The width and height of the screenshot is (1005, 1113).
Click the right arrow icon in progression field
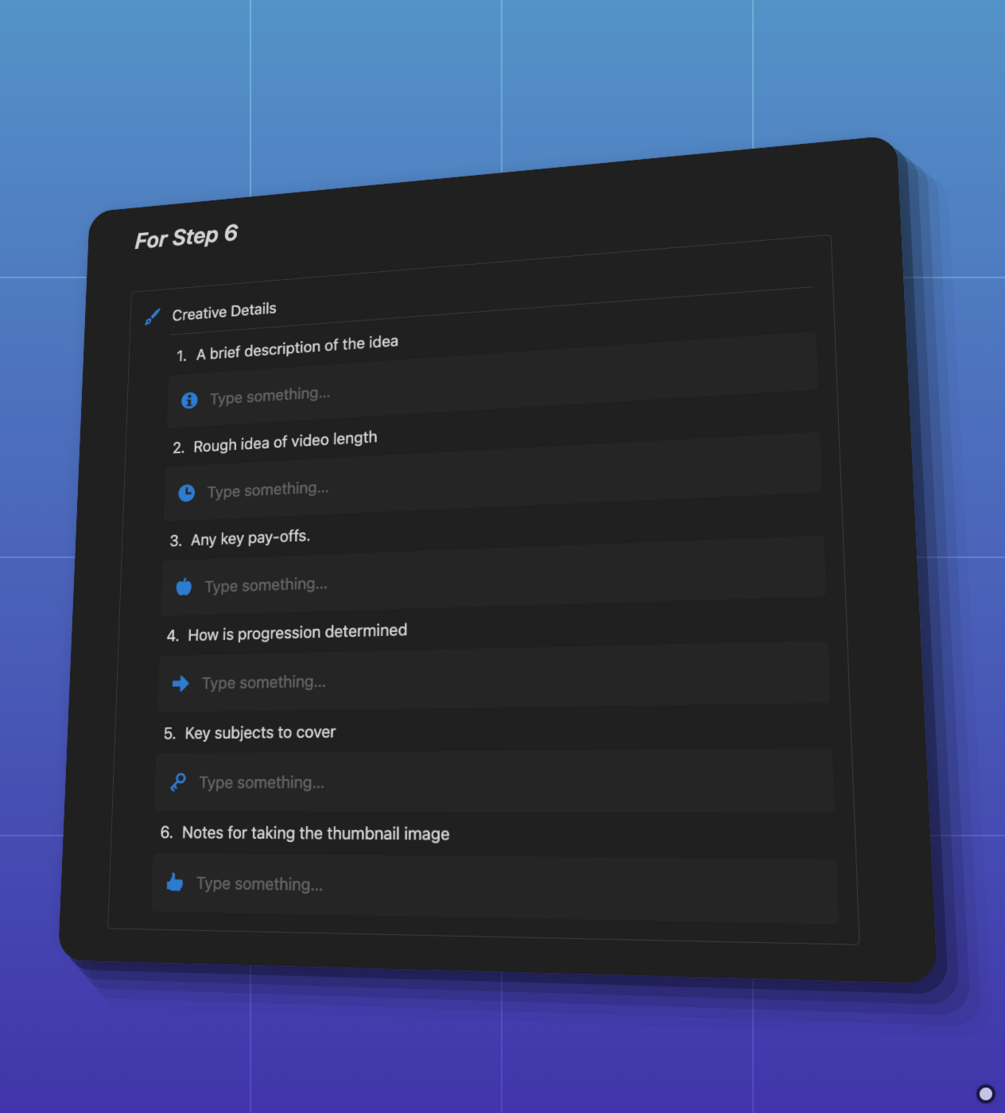180,683
